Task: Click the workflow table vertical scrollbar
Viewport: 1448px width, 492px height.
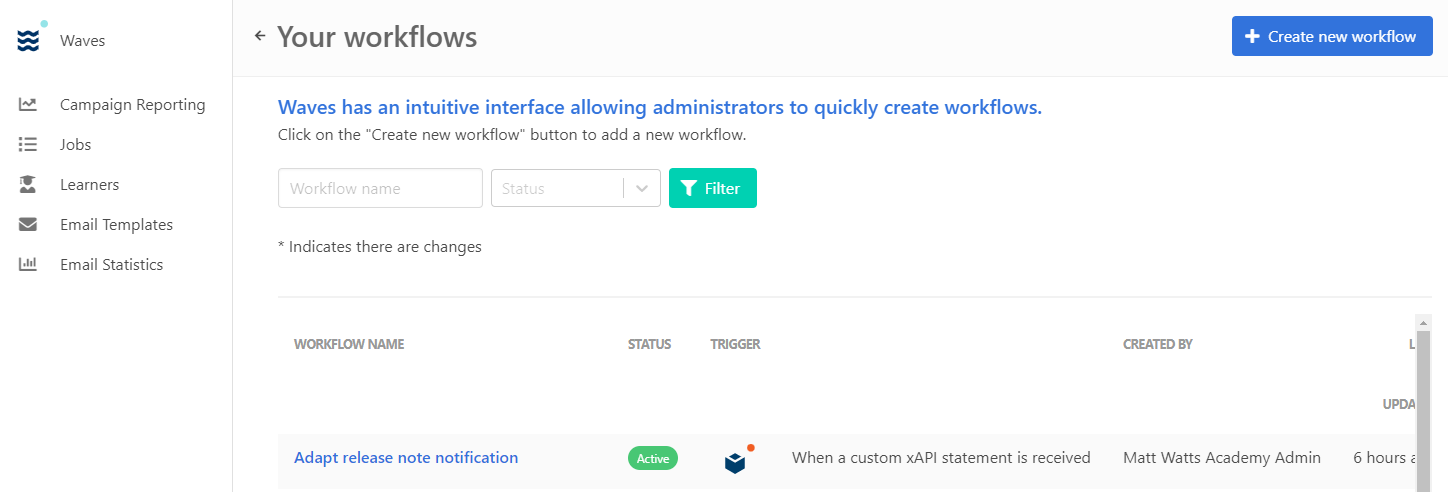Action: tap(1423, 402)
